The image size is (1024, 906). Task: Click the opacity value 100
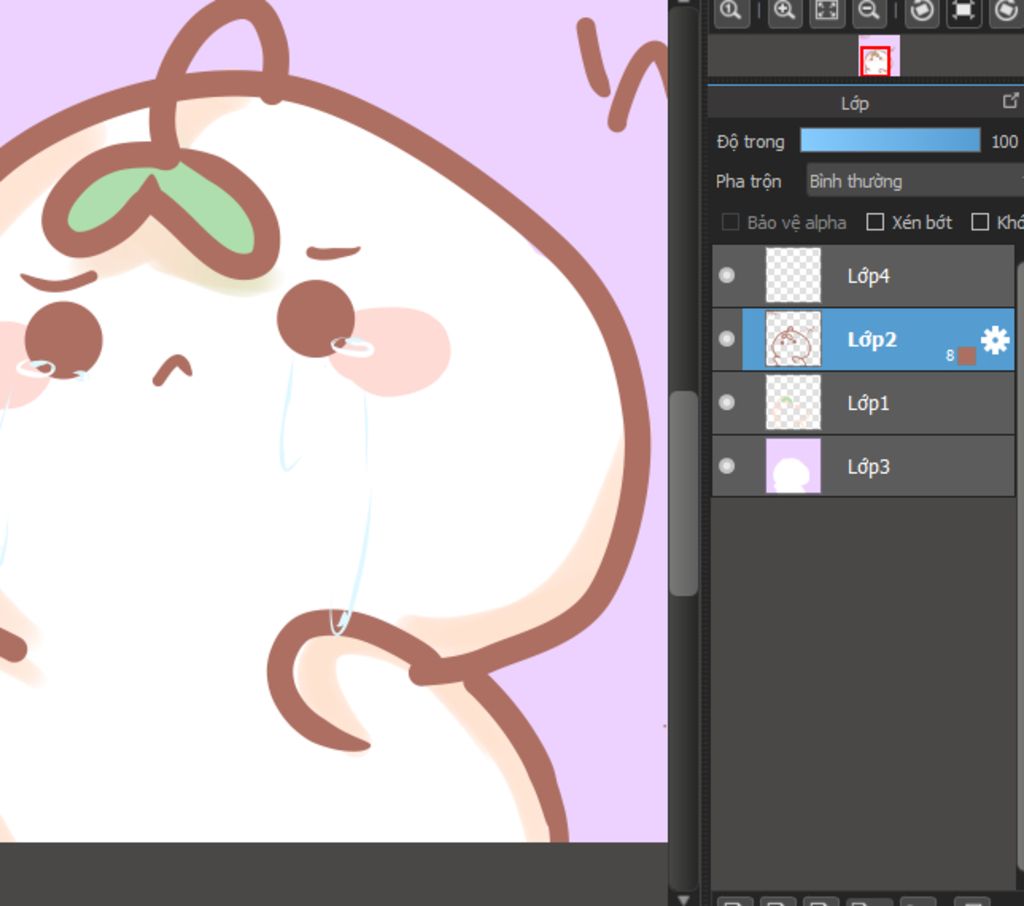click(x=1004, y=141)
